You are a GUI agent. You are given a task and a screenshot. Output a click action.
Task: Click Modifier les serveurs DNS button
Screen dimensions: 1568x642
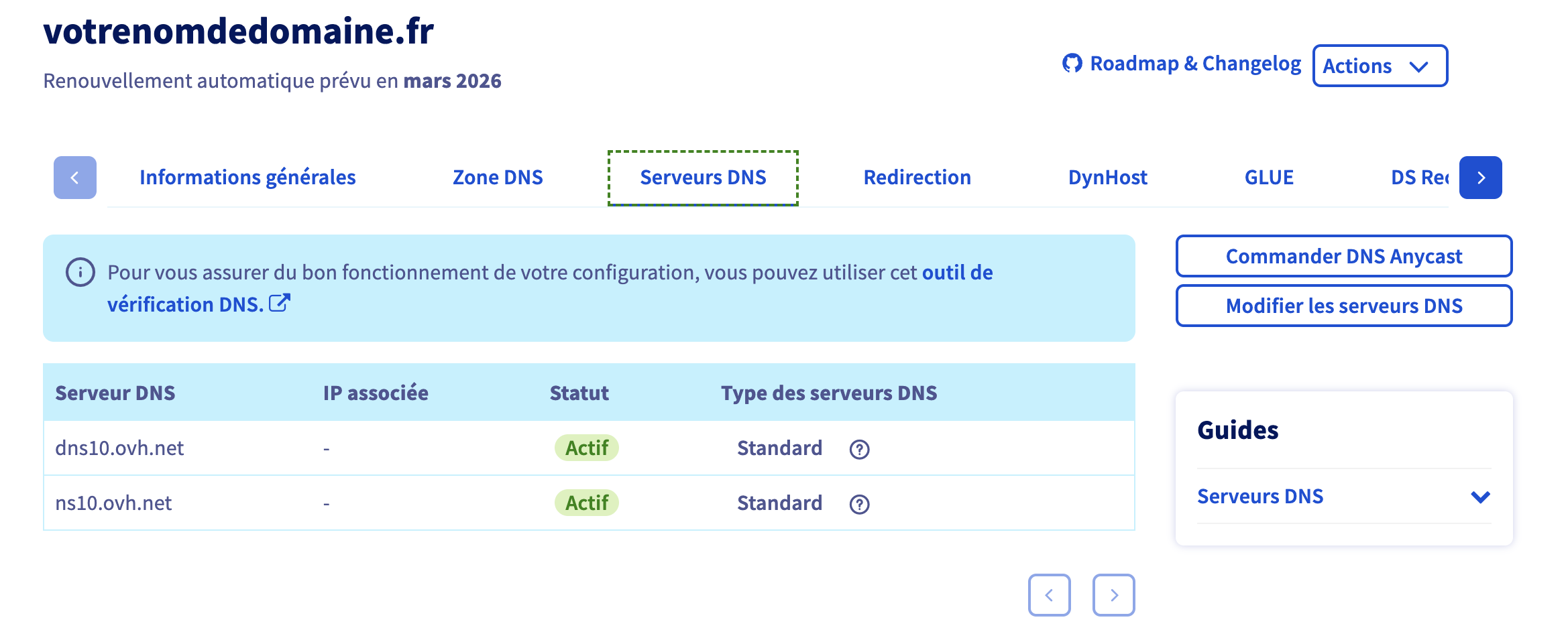coord(1344,306)
